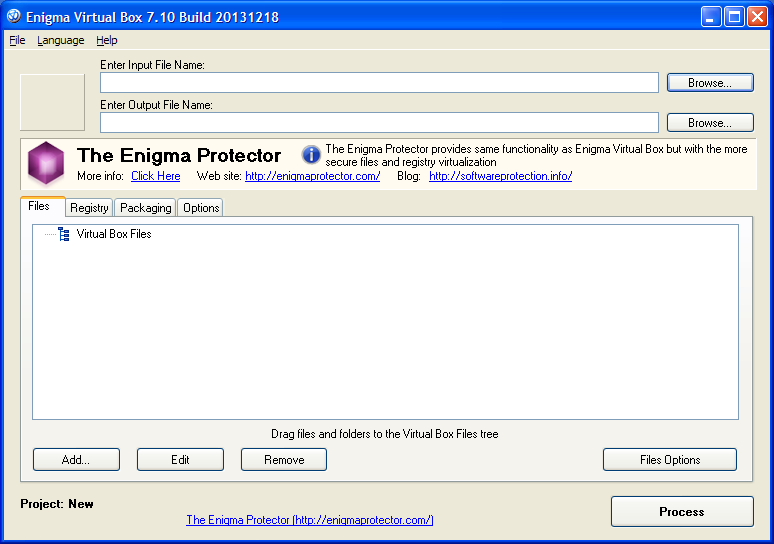This screenshot has height=544, width=774.
Task: Close the Enigma Virtual Box window
Action: tap(757, 17)
